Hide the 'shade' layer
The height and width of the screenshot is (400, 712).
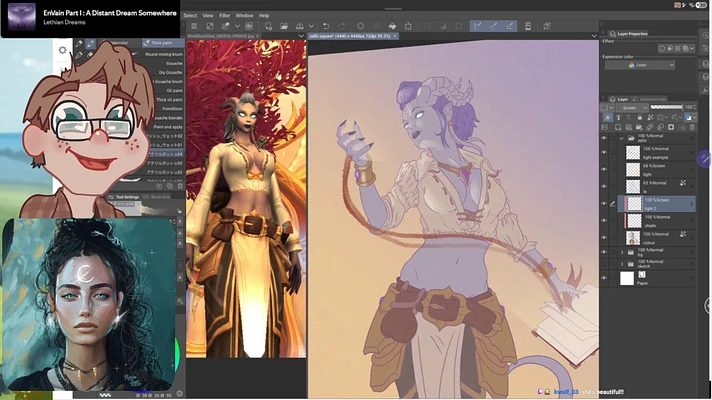(x=604, y=221)
